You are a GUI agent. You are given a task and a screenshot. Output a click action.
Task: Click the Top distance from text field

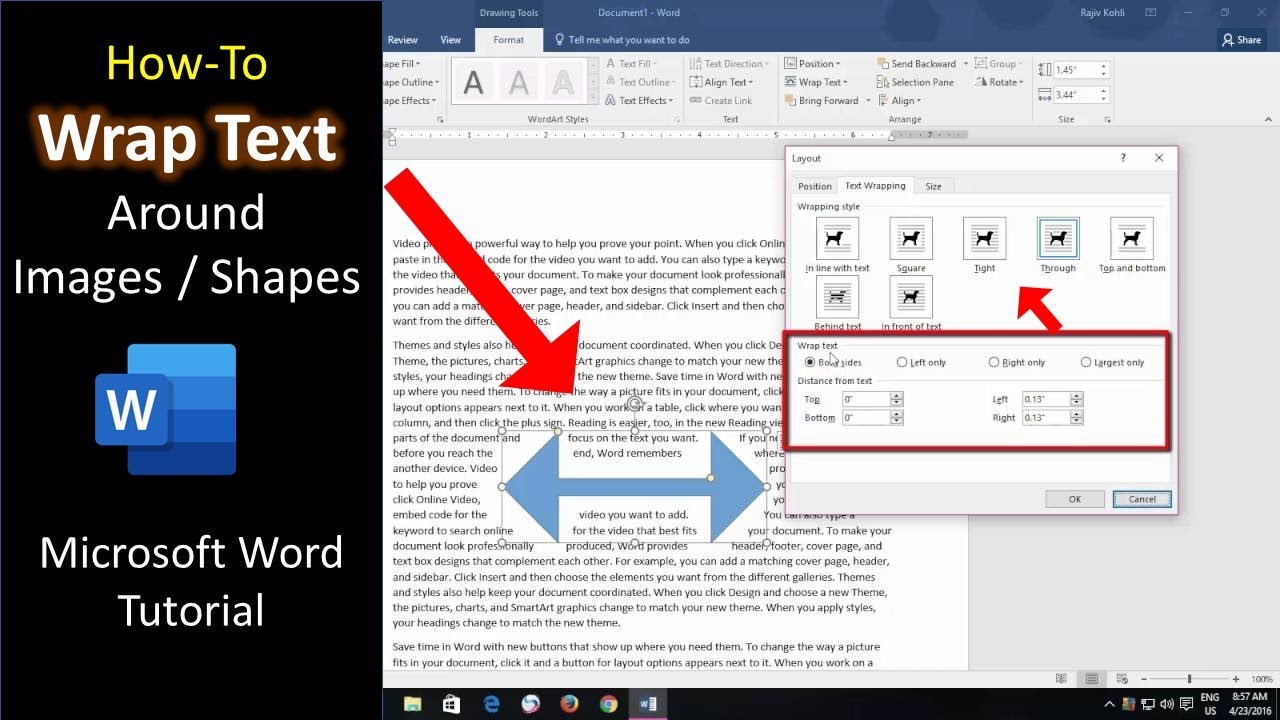(867, 399)
